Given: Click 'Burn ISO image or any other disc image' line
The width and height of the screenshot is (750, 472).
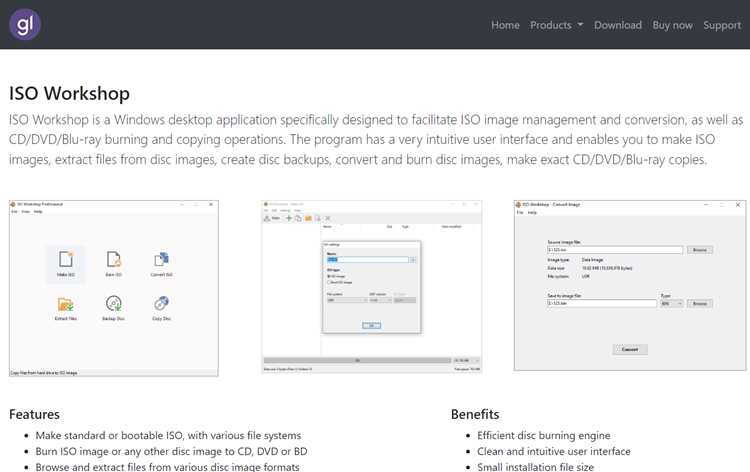Looking at the screenshot, I should (171, 451).
